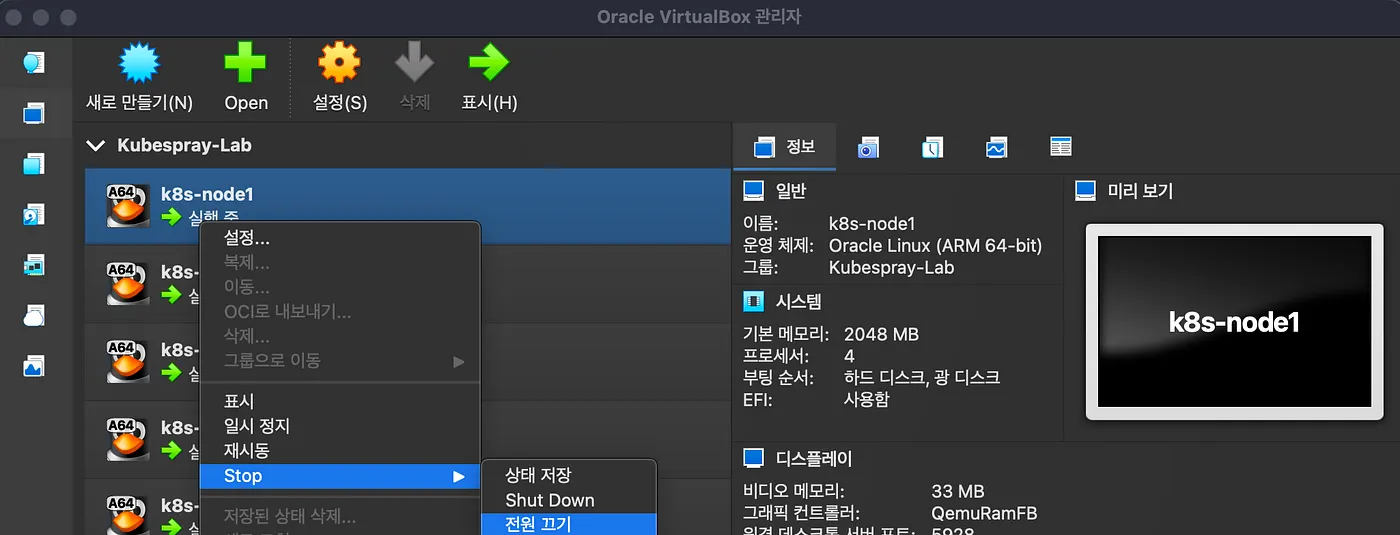The height and width of the screenshot is (535, 1400).
Task: Choose 복제... in the context menu
Action: [340, 263]
